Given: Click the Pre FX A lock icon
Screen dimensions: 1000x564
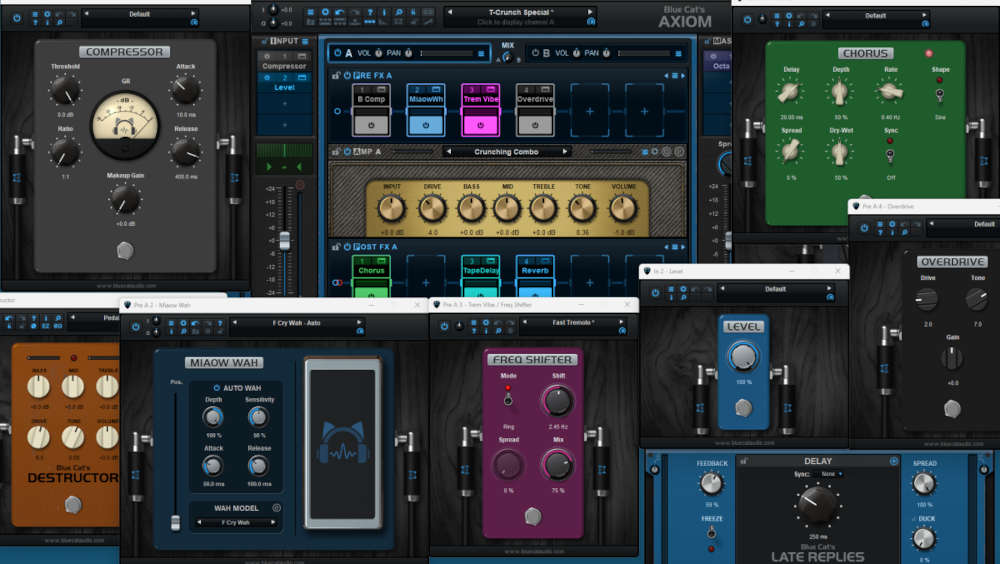Looking at the screenshot, I should point(336,76).
